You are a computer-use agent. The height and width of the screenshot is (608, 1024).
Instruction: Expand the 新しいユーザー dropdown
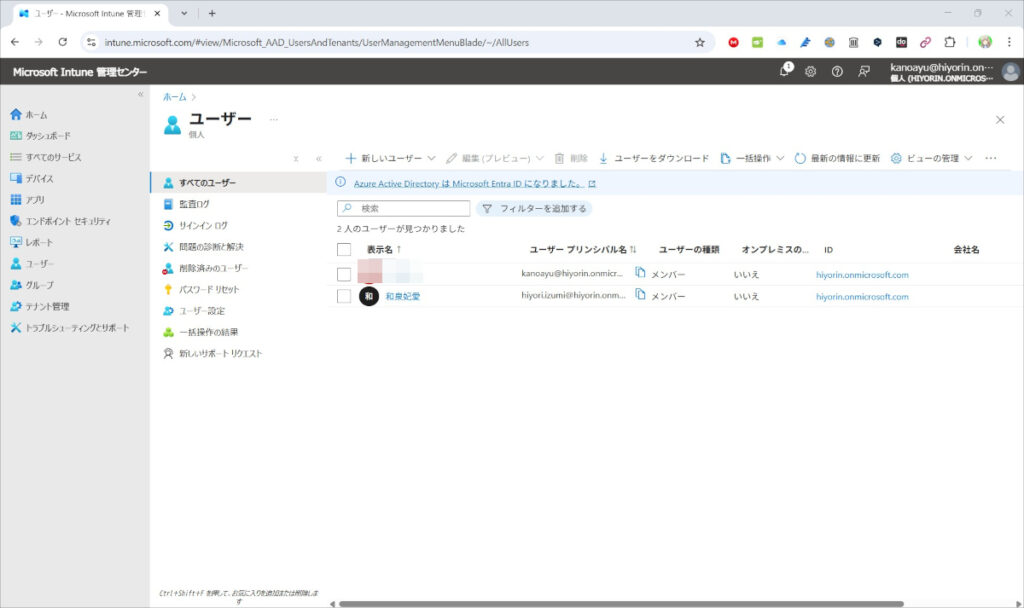pos(431,158)
